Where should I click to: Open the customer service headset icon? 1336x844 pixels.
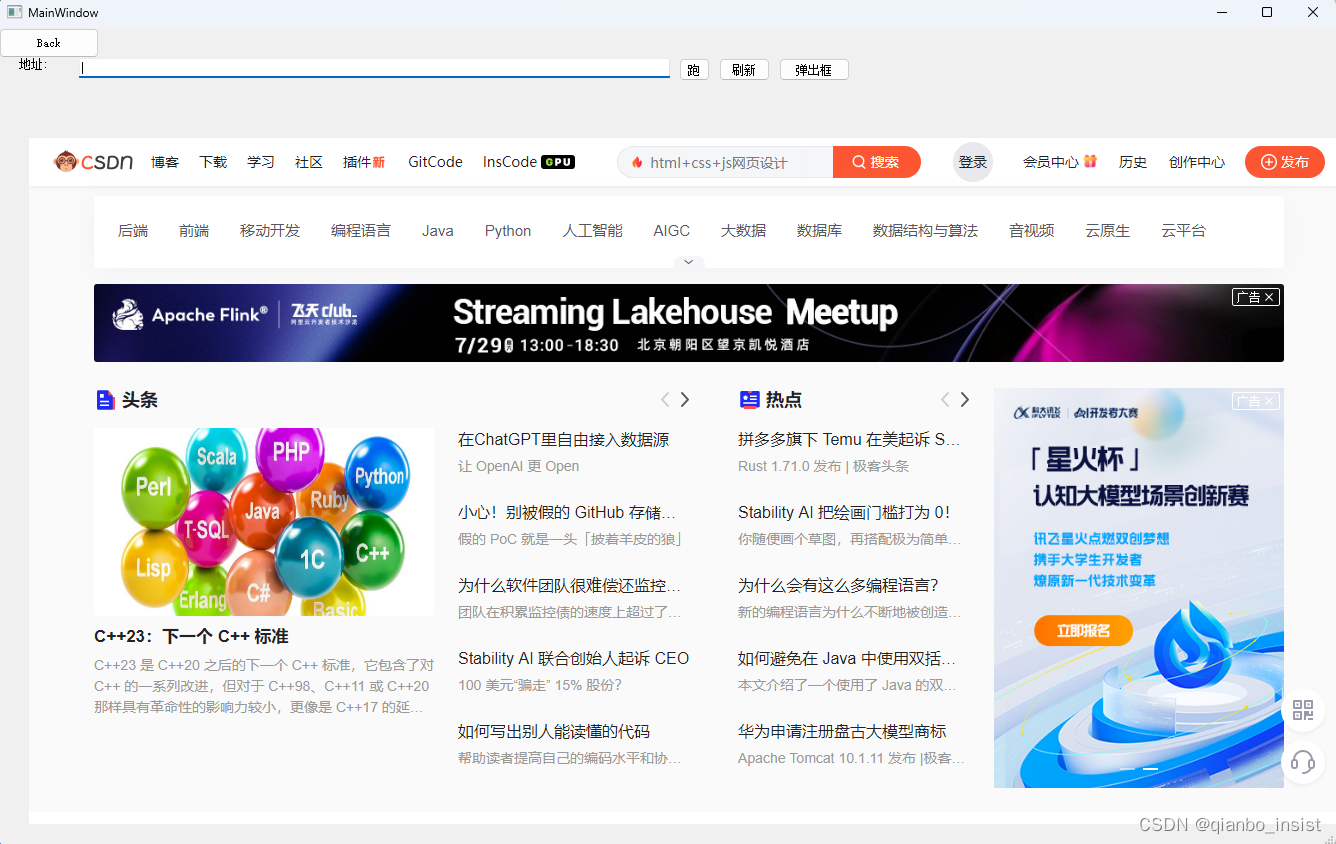1303,762
